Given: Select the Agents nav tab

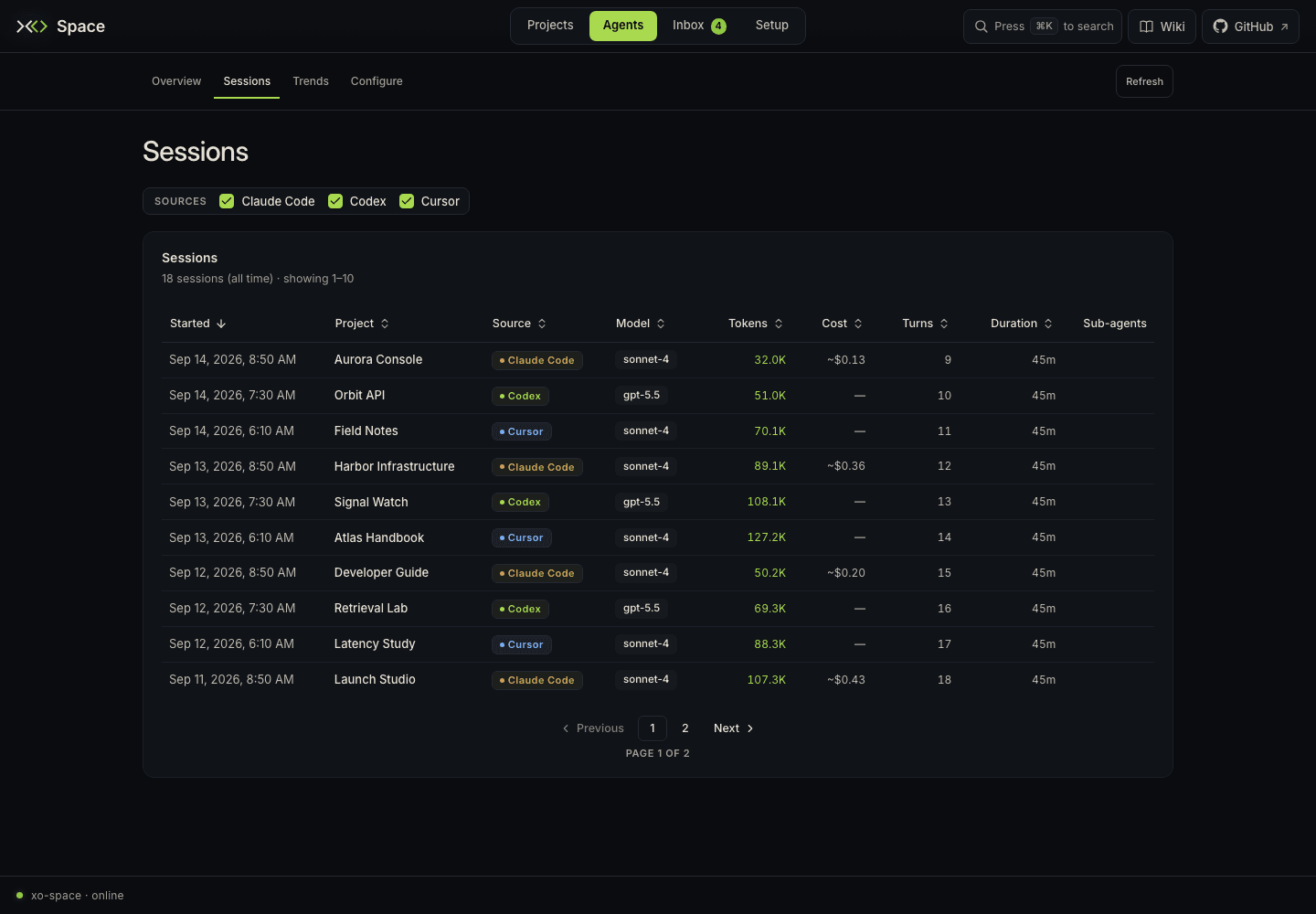Looking at the screenshot, I should [x=623, y=26].
